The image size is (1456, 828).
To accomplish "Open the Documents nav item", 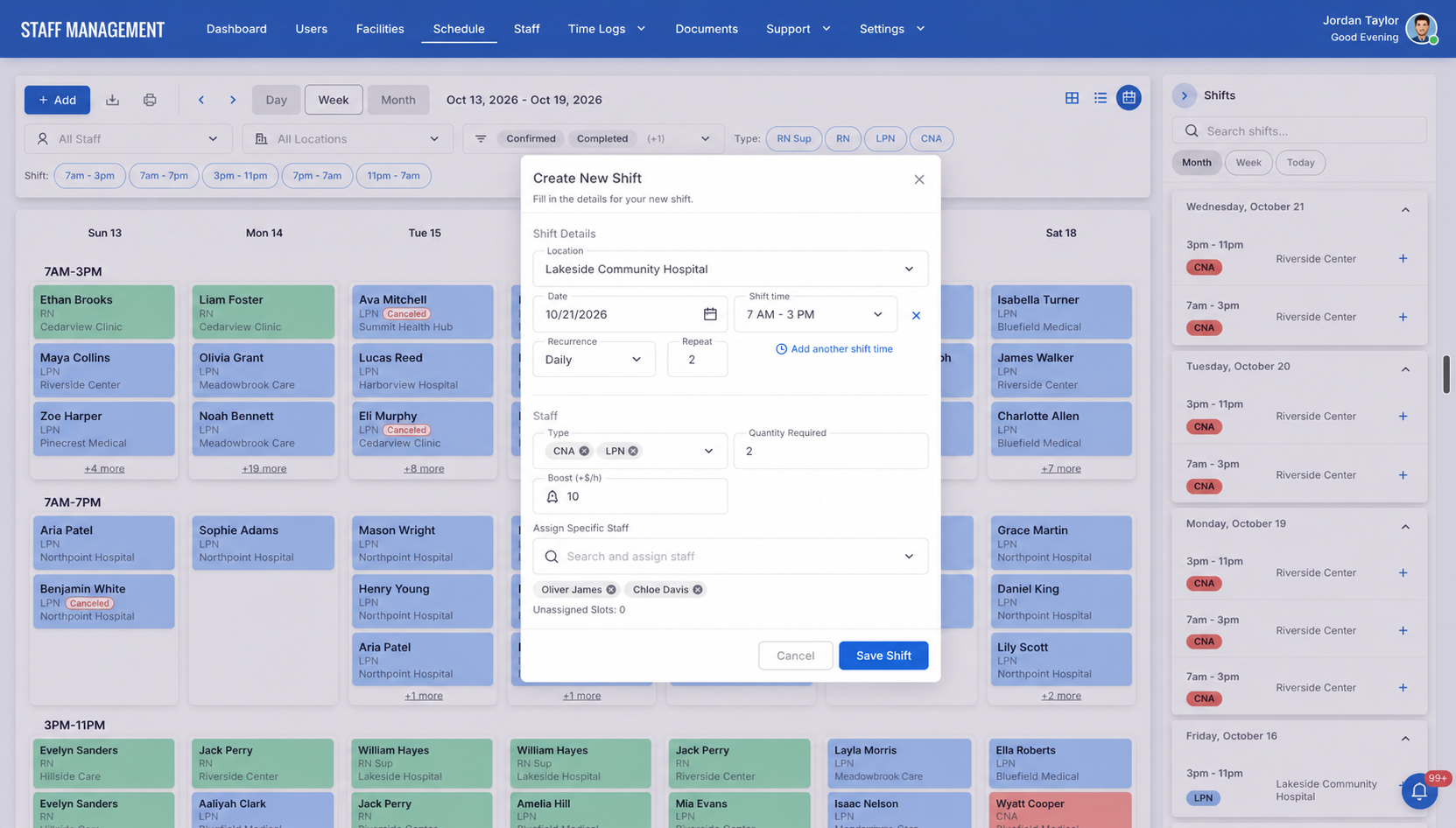I will pos(707,29).
